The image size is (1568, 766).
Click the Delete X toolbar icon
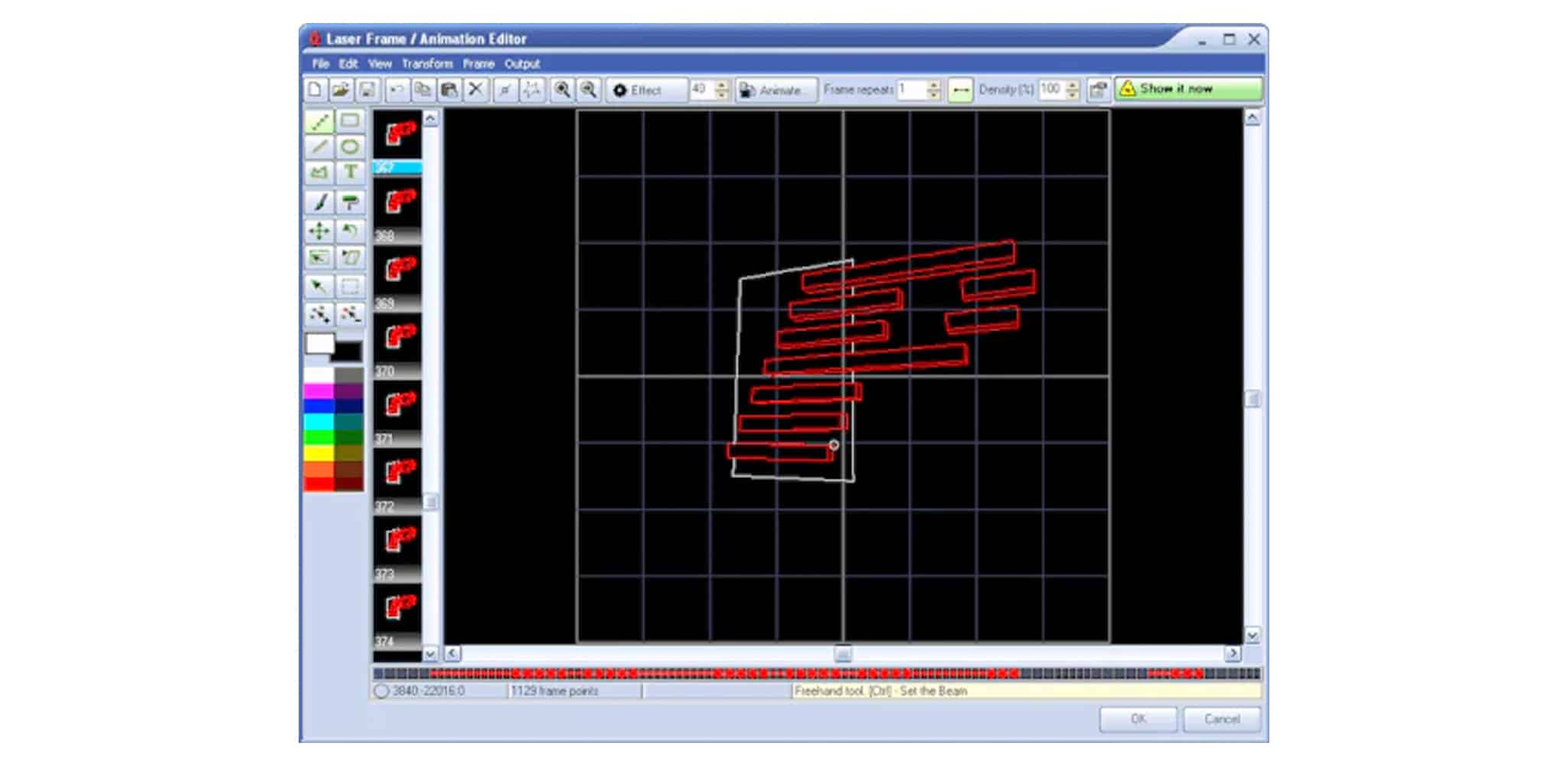click(x=475, y=90)
